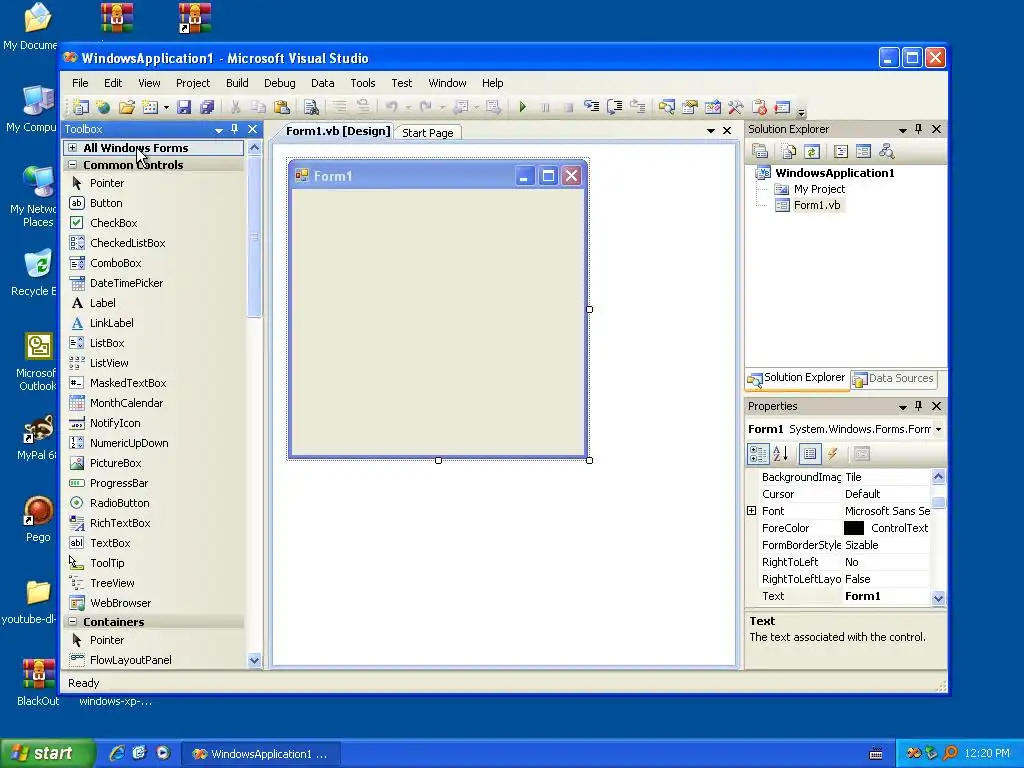This screenshot has height=768, width=1024.
Task: Click the ForeColor black color swatch
Action: [854, 528]
